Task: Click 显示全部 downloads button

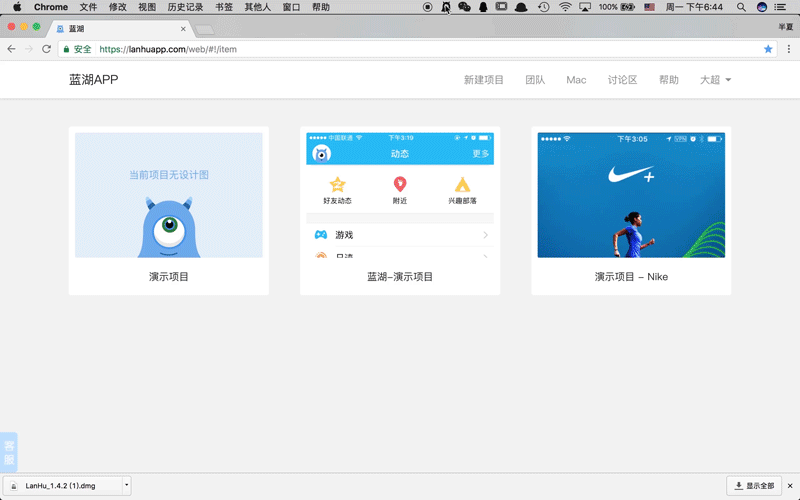Action: point(754,486)
